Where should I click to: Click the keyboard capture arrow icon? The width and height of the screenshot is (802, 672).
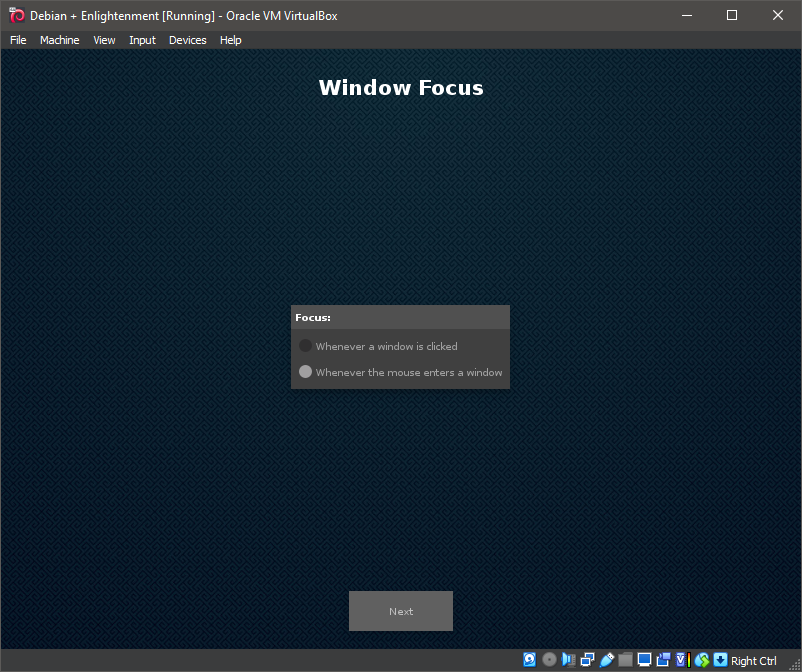point(720,660)
